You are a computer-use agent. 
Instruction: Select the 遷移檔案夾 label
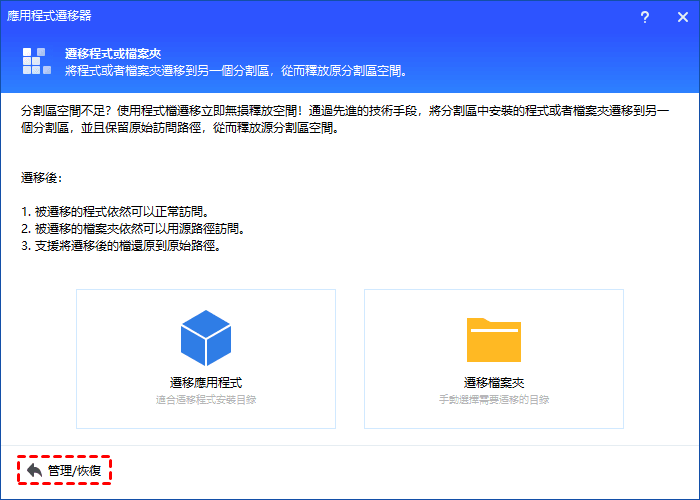494,383
